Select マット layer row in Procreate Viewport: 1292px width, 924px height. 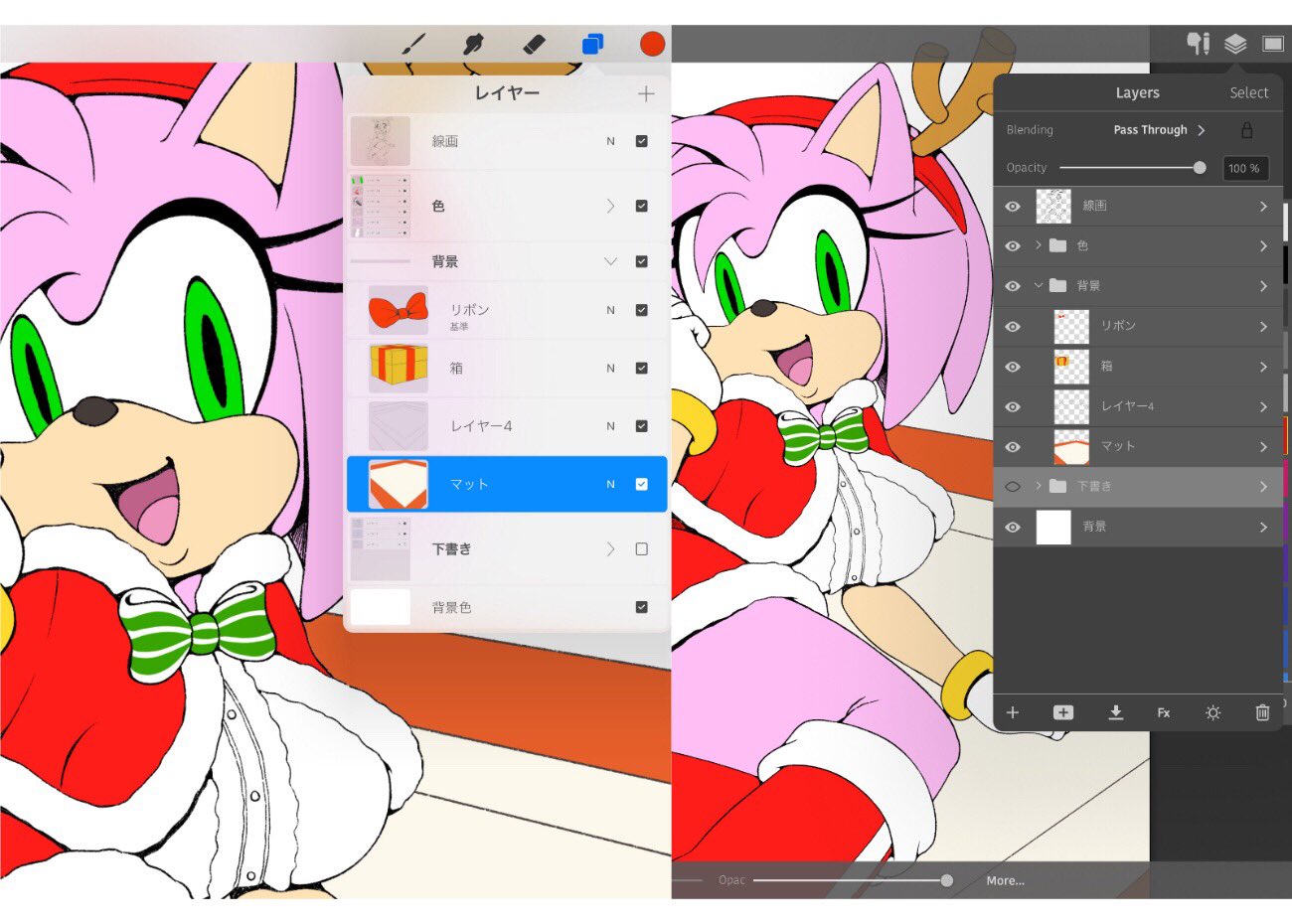pyautogui.click(x=507, y=484)
